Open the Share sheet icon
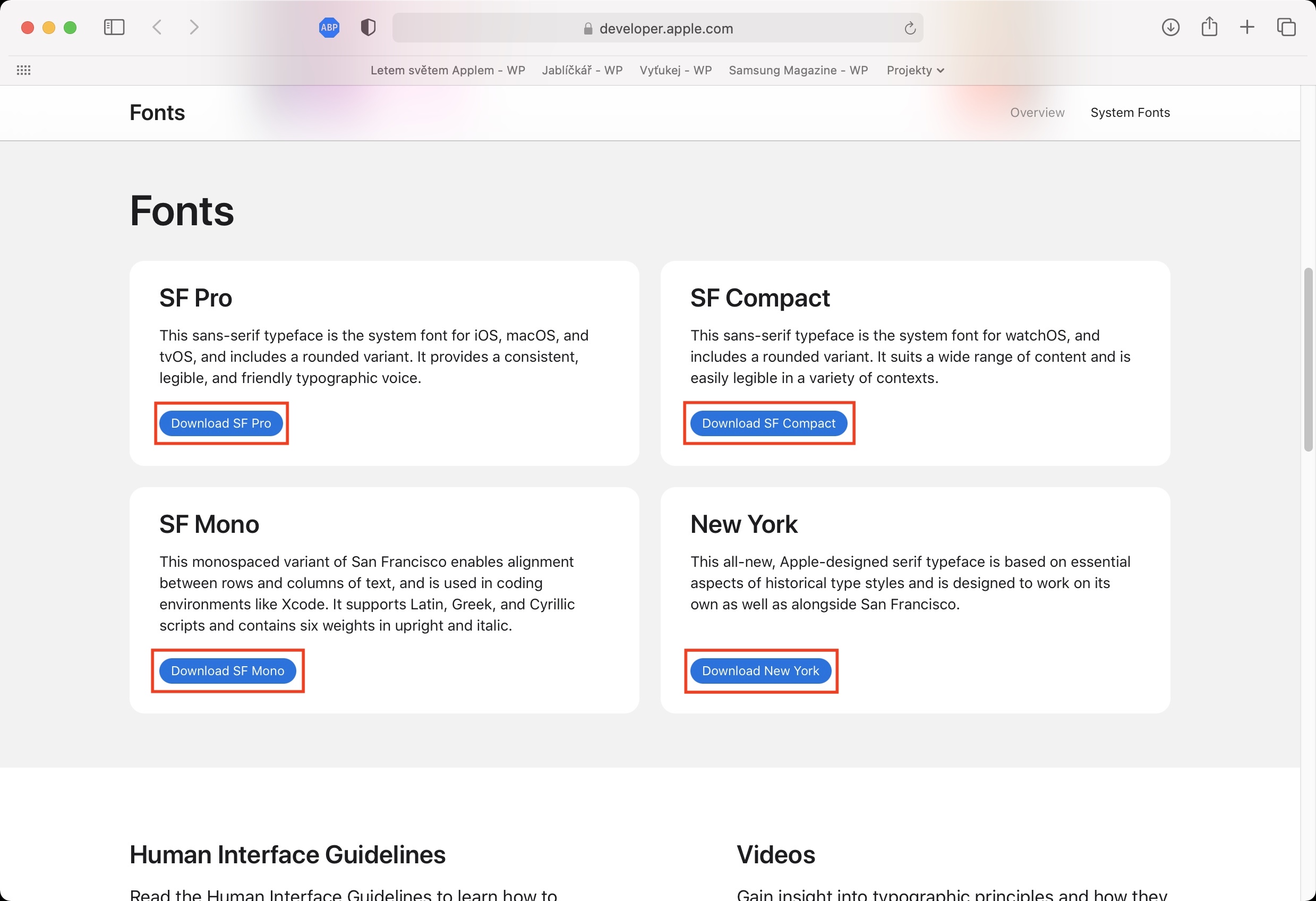Image resolution: width=1316 pixels, height=901 pixels. (x=1209, y=27)
